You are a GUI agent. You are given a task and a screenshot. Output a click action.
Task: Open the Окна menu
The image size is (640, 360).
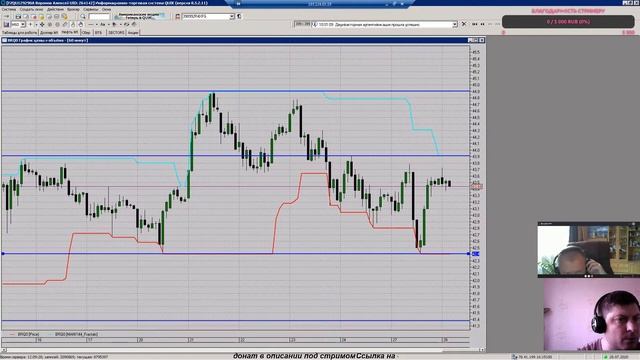[x=106, y=9]
